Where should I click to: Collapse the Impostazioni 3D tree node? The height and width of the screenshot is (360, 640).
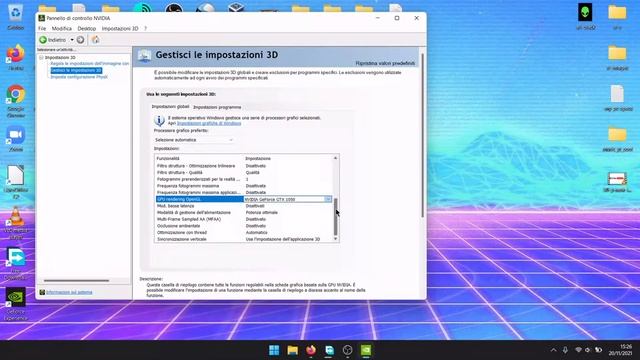(x=41, y=58)
